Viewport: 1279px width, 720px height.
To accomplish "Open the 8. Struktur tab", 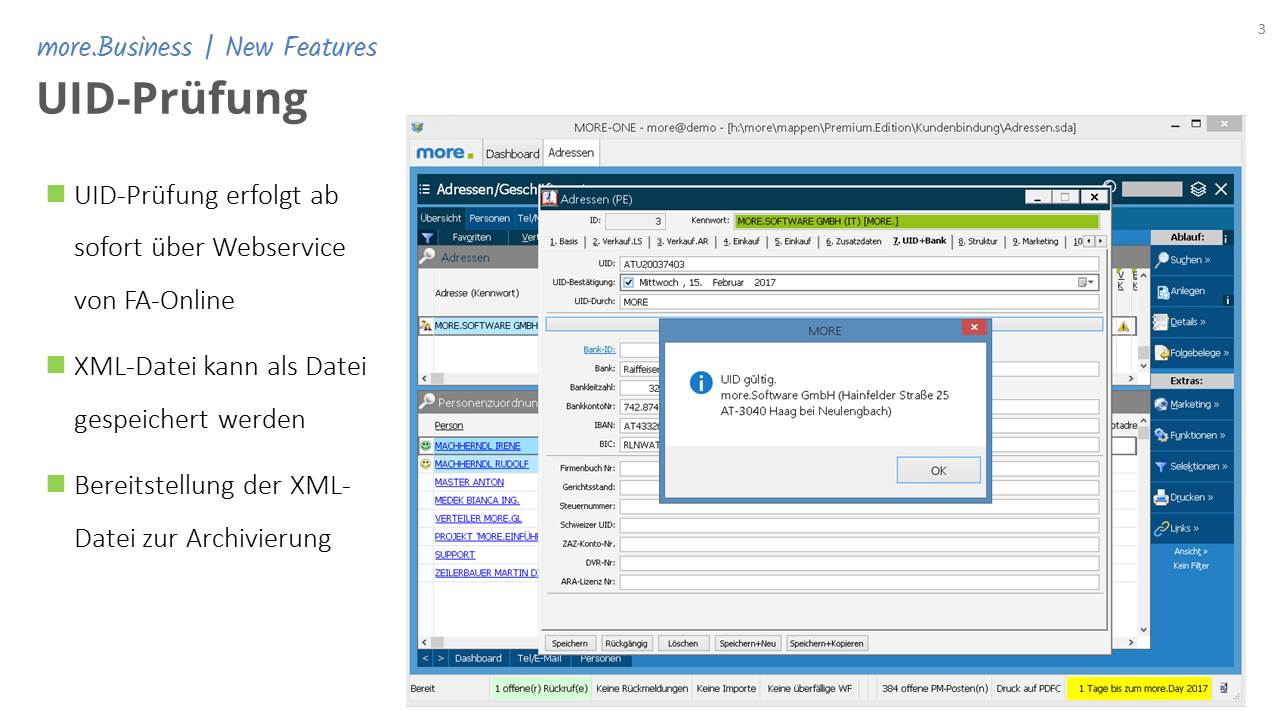I will pyautogui.click(x=978, y=241).
